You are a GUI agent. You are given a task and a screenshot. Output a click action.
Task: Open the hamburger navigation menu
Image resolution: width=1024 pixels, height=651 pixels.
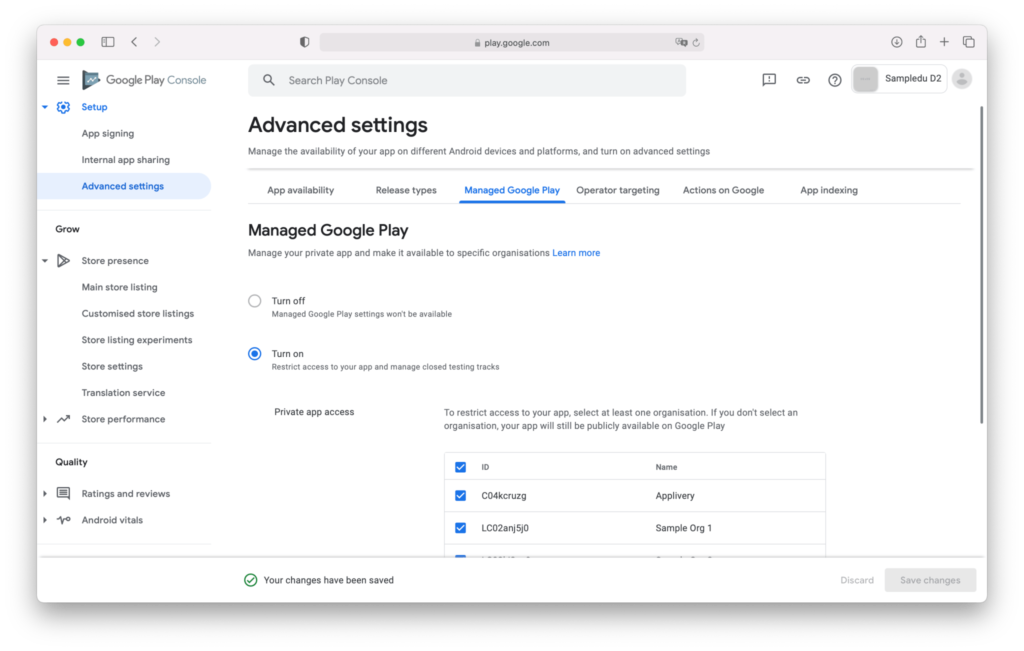click(63, 79)
